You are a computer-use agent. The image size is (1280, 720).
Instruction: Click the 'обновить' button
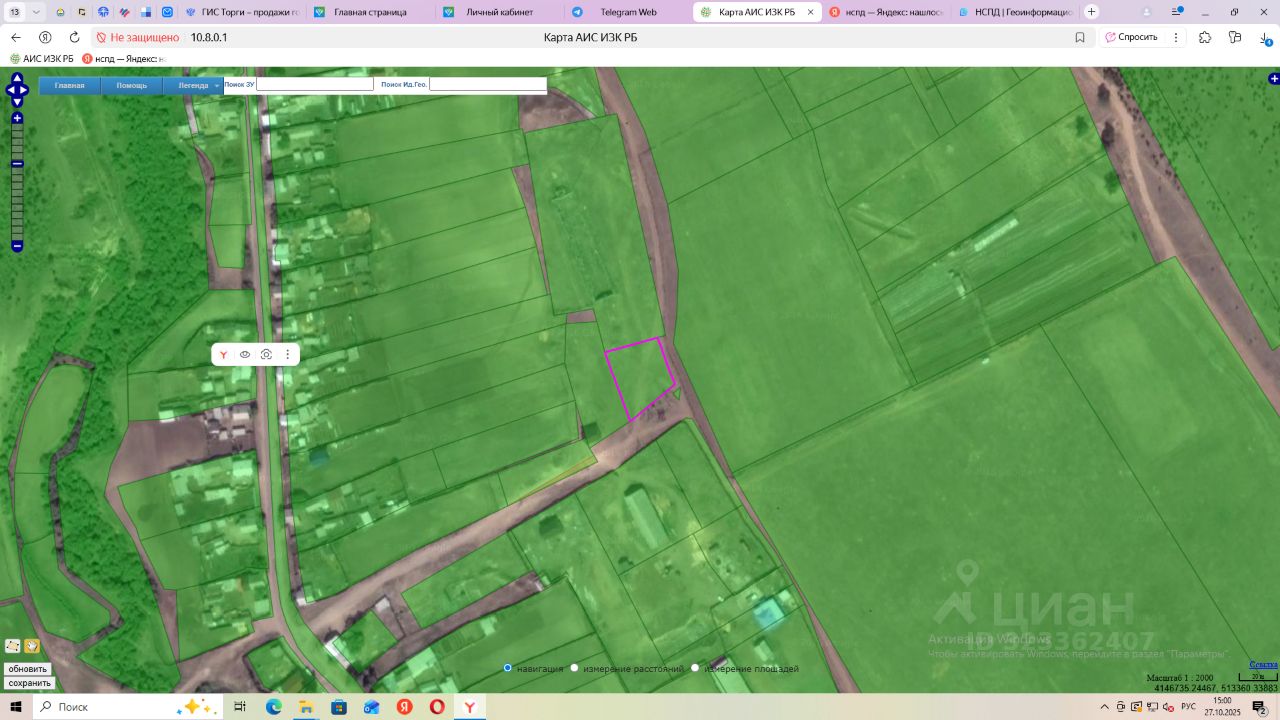click(28, 669)
